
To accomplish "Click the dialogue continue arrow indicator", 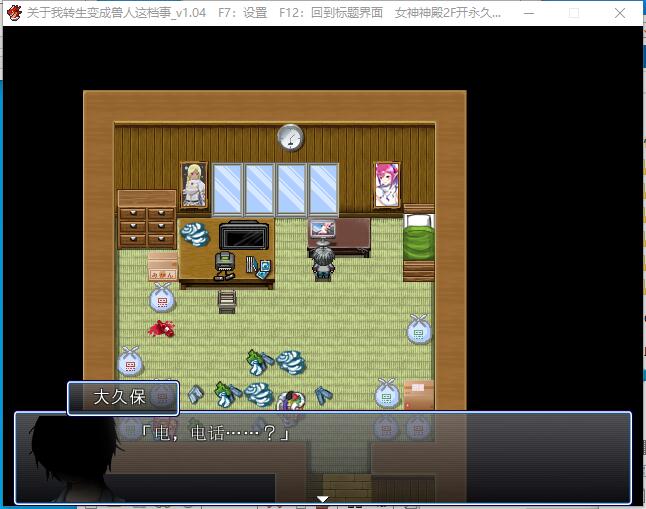I will point(322,498).
